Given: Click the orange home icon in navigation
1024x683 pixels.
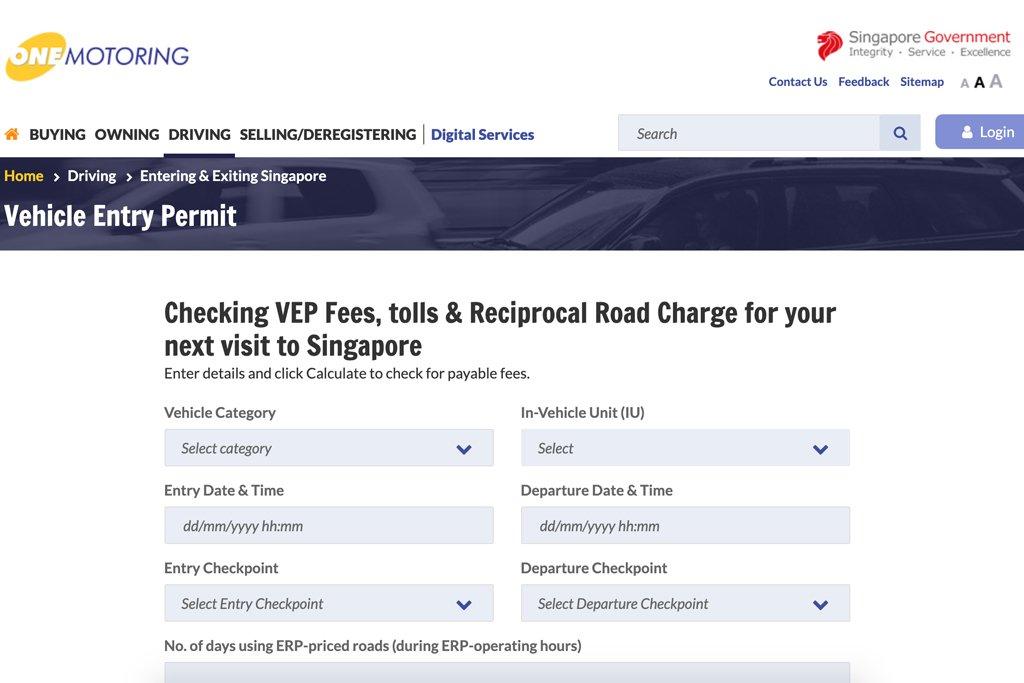Looking at the screenshot, I should point(12,134).
